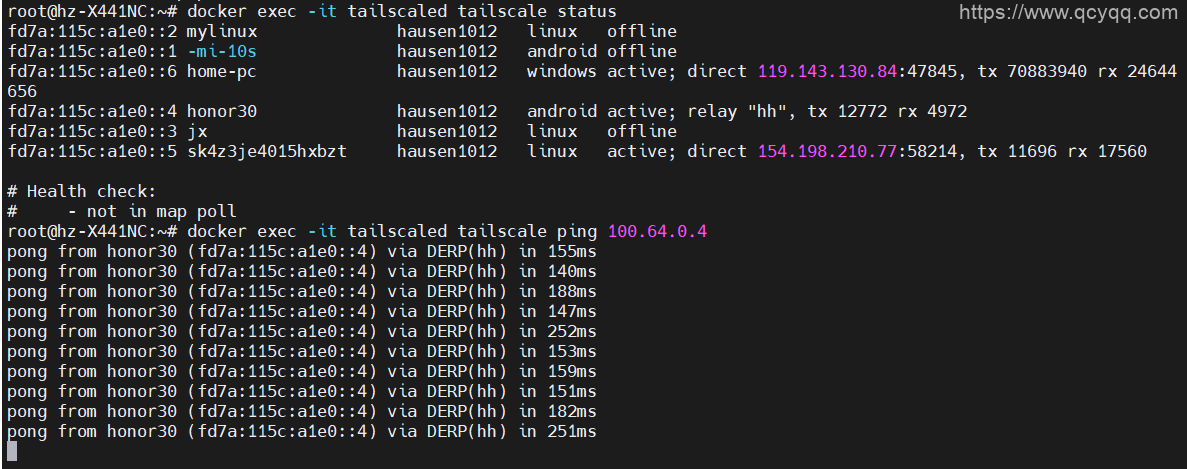
Task: Click the jx device name
Action: coord(197,131)
